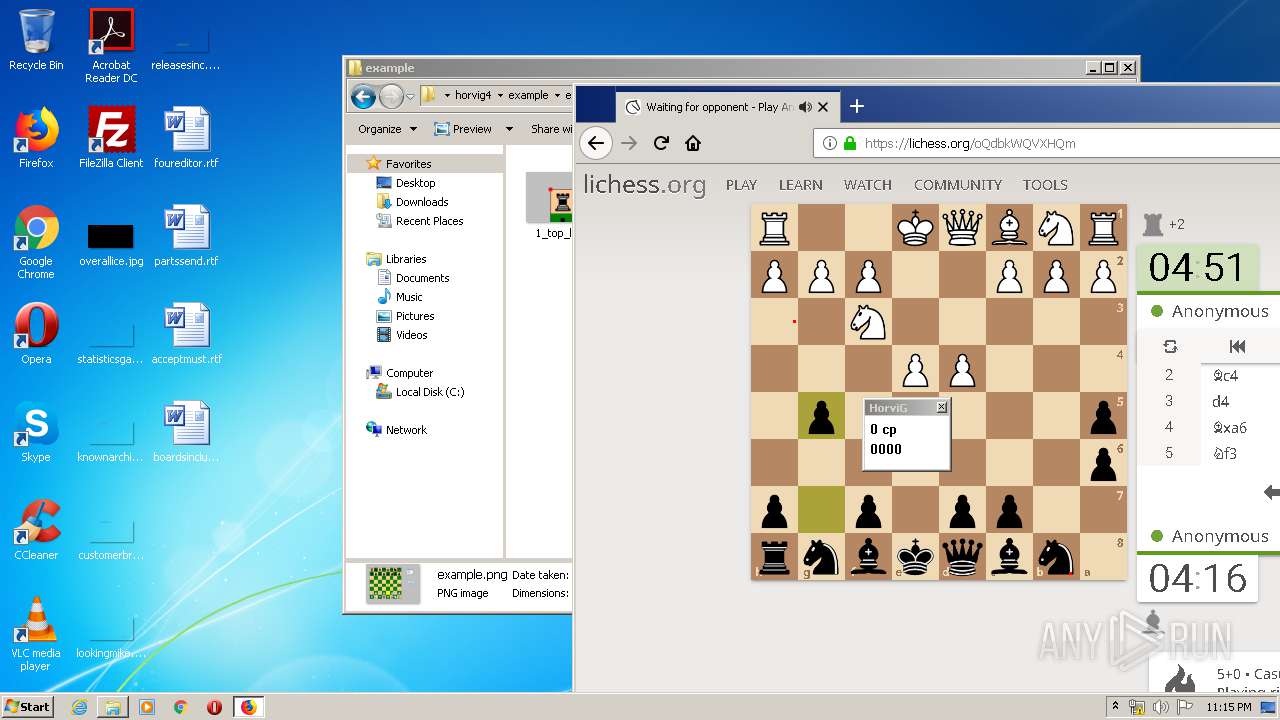Select the white knight on the third rank
Screen dimensions: 1280x720
868,322
